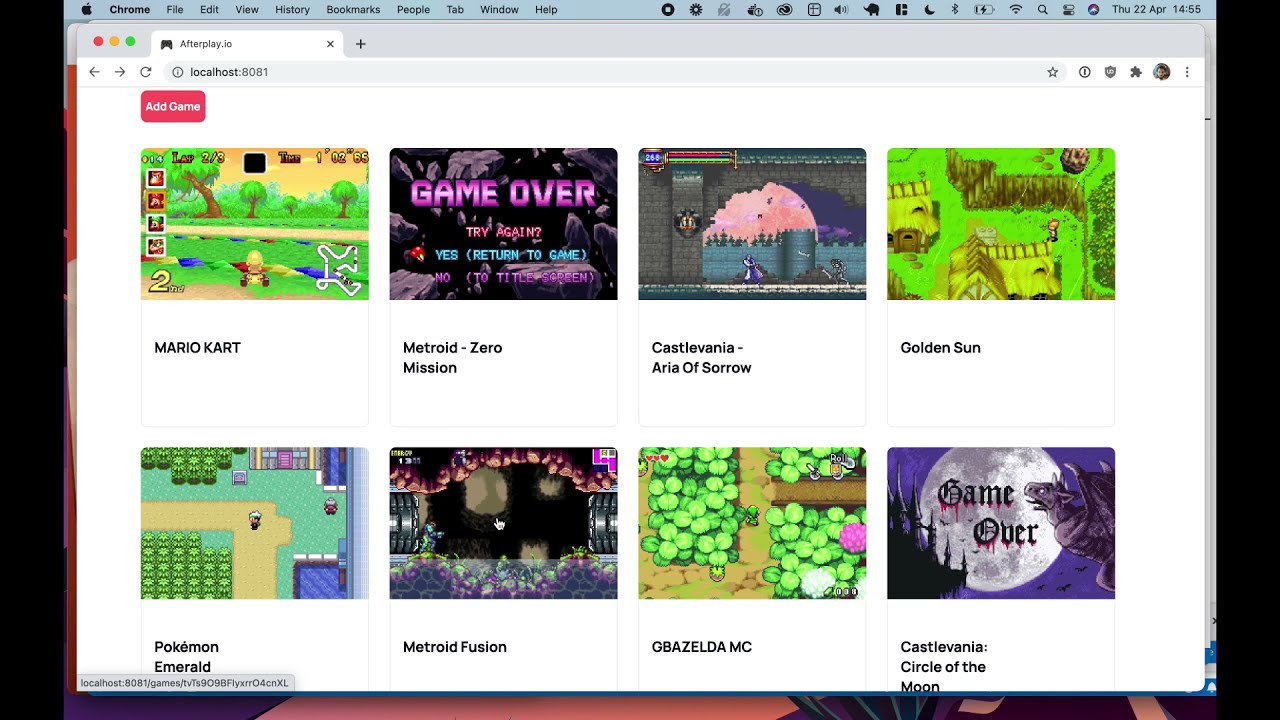
Task: Open the Chrome three-dot menu
Action: (1187, 72)
